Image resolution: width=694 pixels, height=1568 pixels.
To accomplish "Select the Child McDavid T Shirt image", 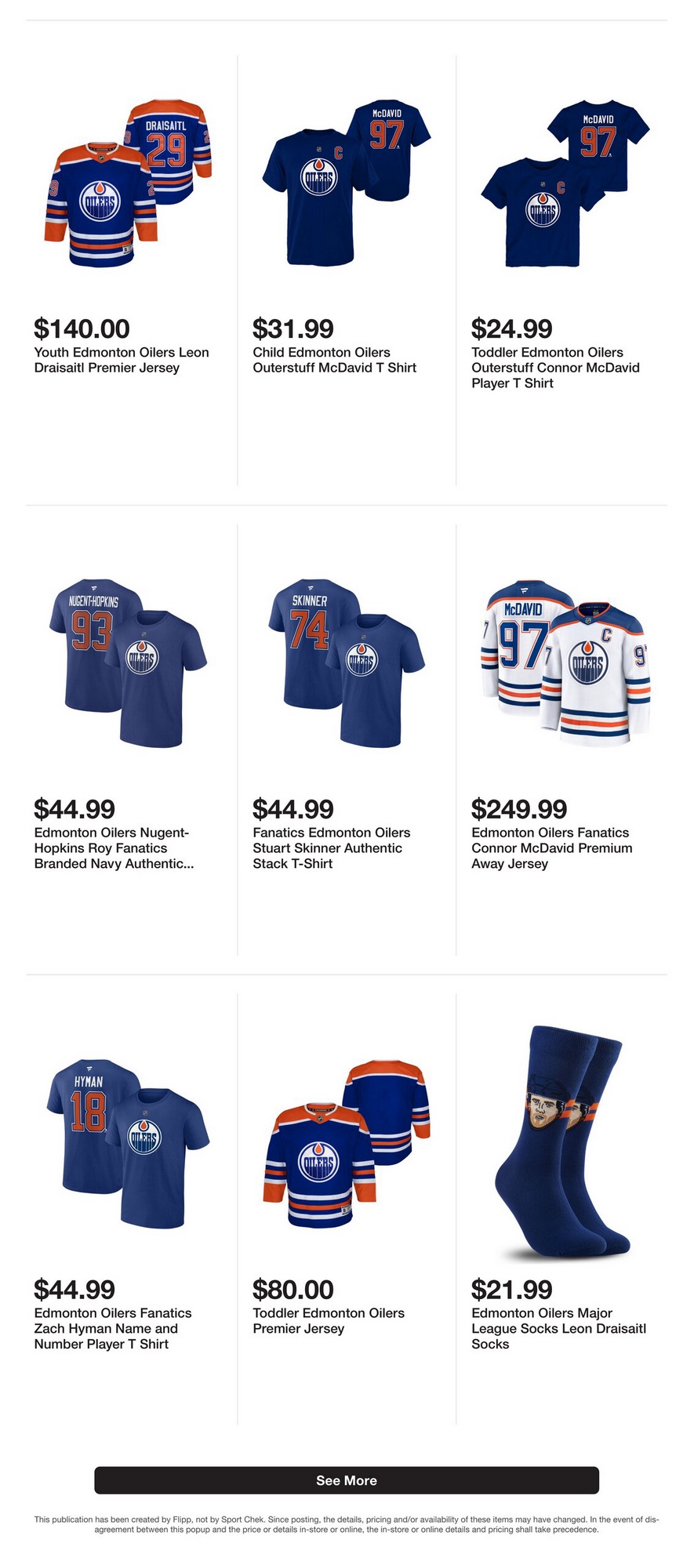I will coord(347,183).
